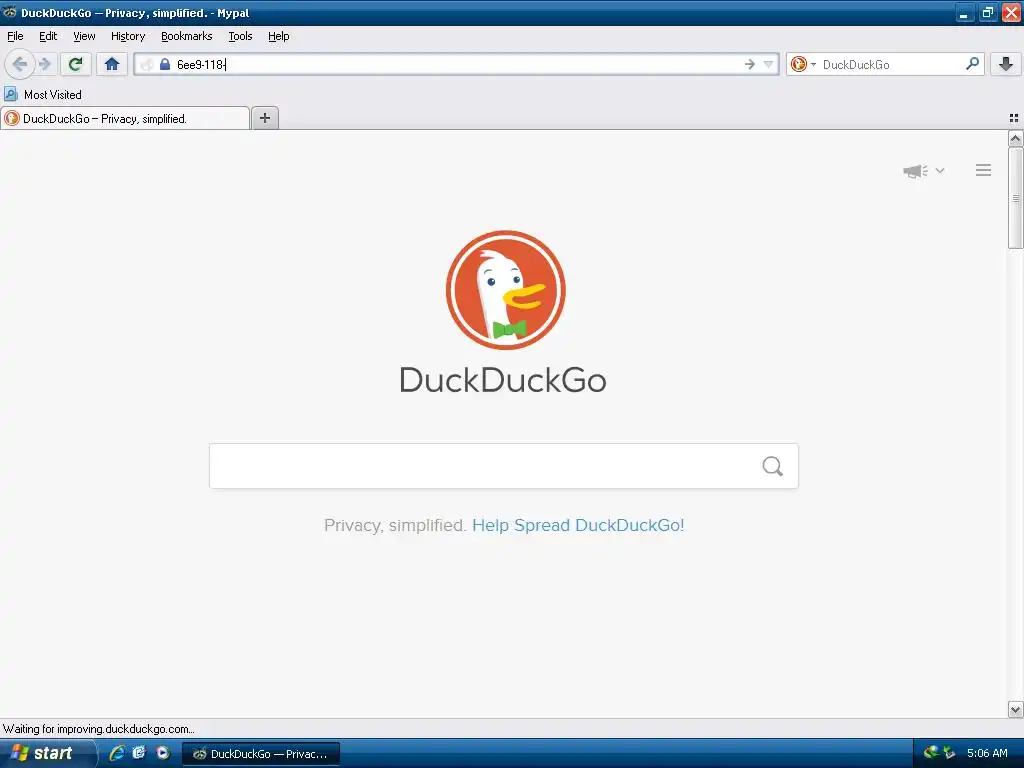Click the DuckDuckGo duck logo

point(505,290)
